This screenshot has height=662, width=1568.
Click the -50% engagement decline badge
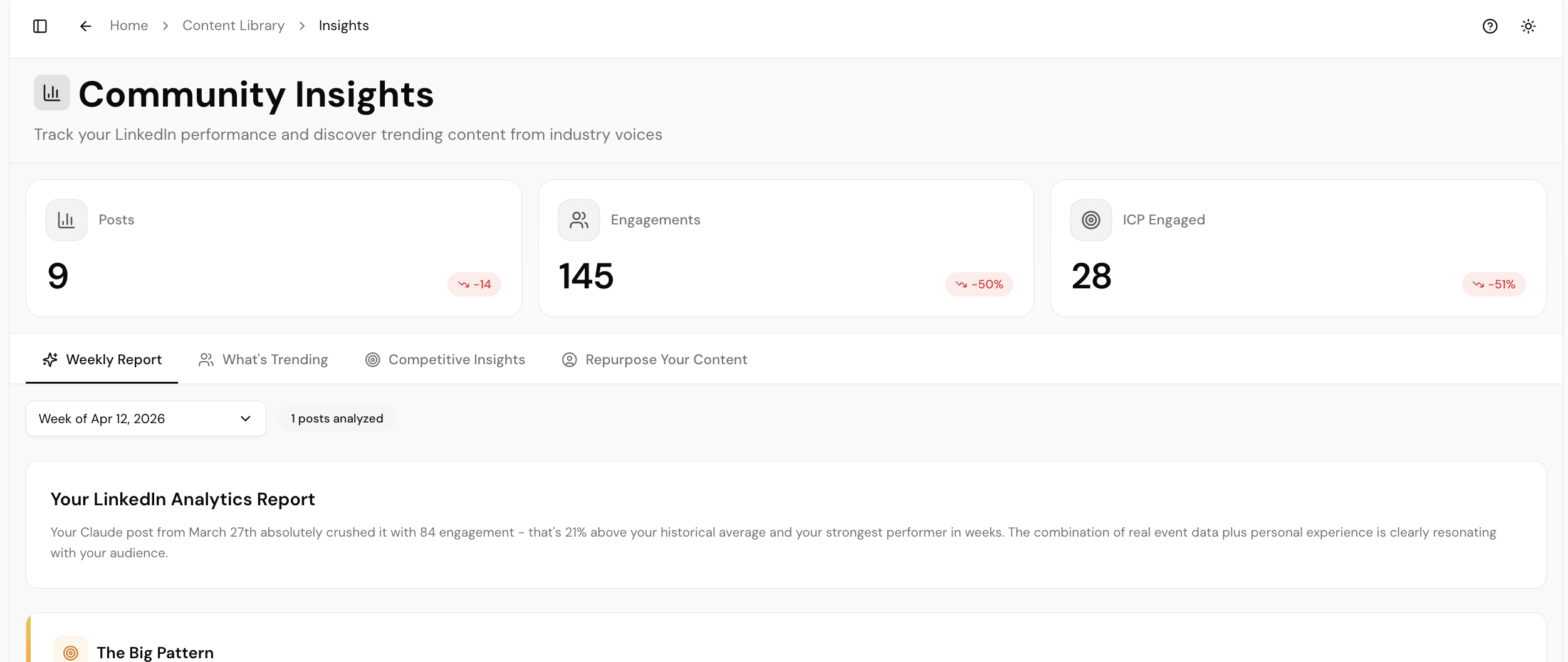click(x=978, y=284)
